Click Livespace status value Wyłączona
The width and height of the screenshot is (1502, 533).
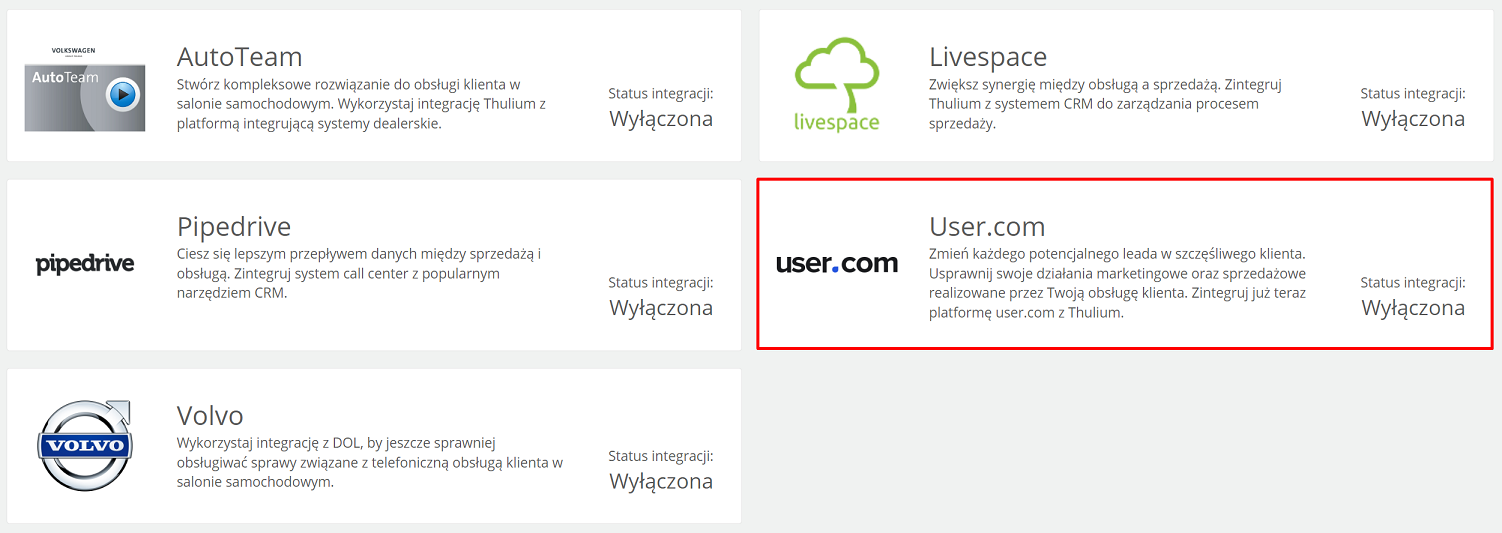(1413, 119)
